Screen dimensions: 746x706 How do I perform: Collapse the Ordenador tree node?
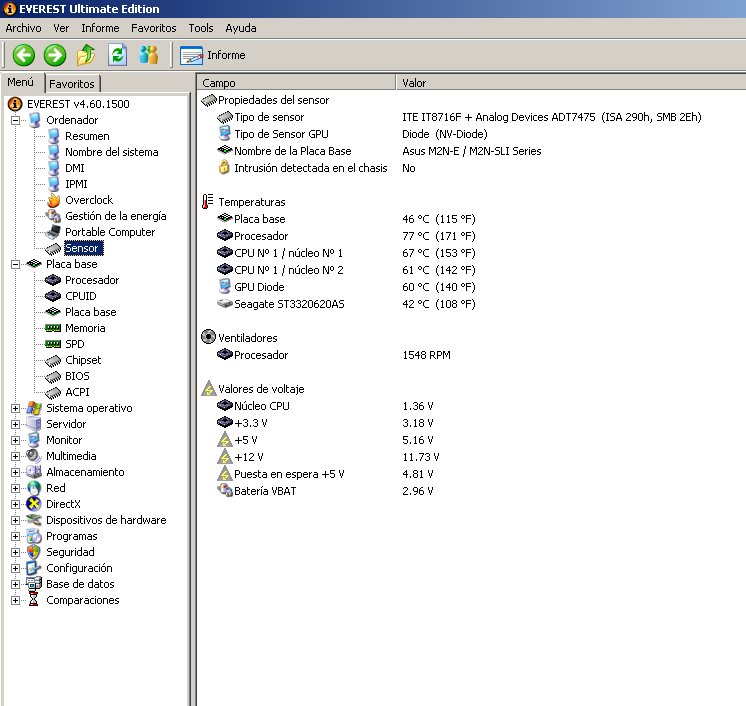click(x=16, y=120)
